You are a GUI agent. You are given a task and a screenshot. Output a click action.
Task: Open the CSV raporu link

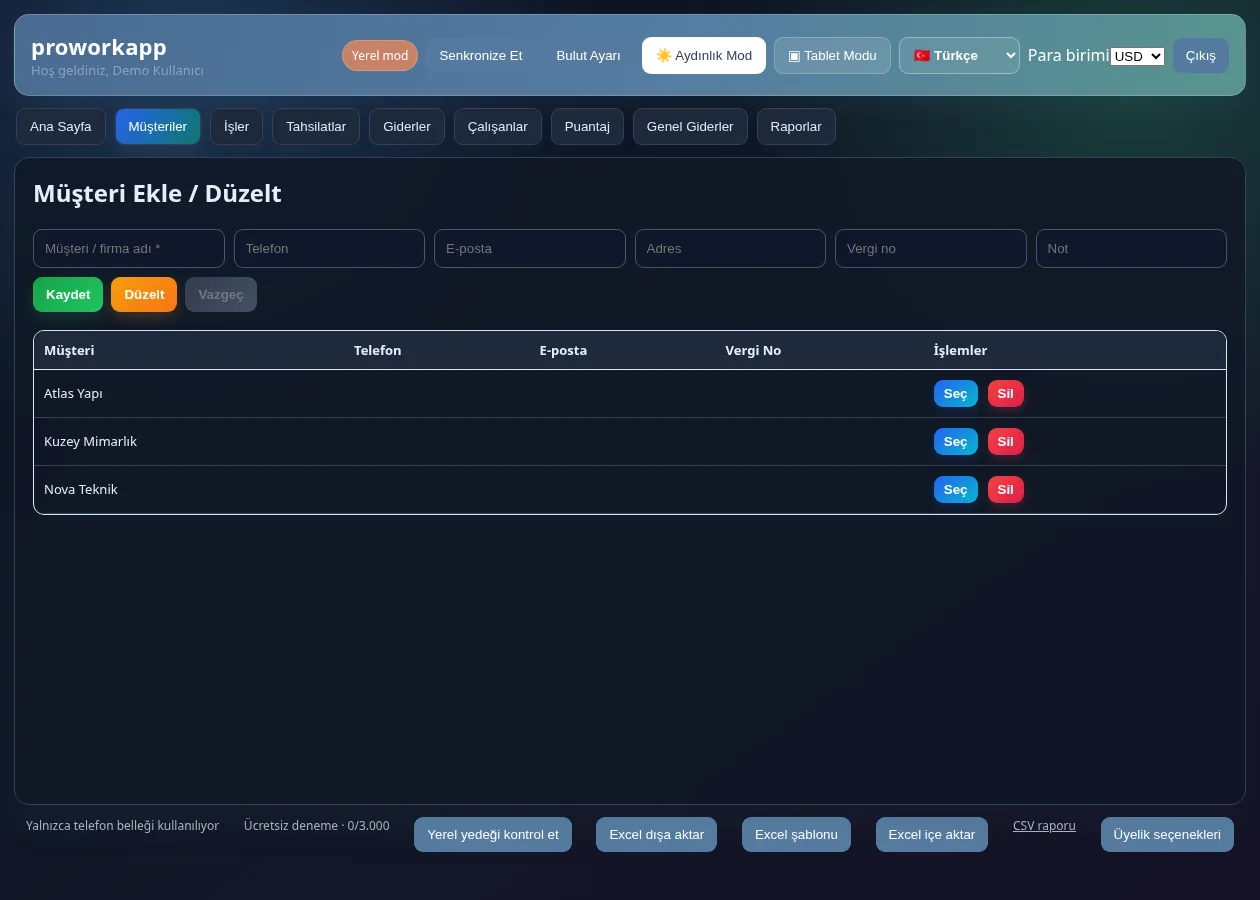pos(1044,826)
